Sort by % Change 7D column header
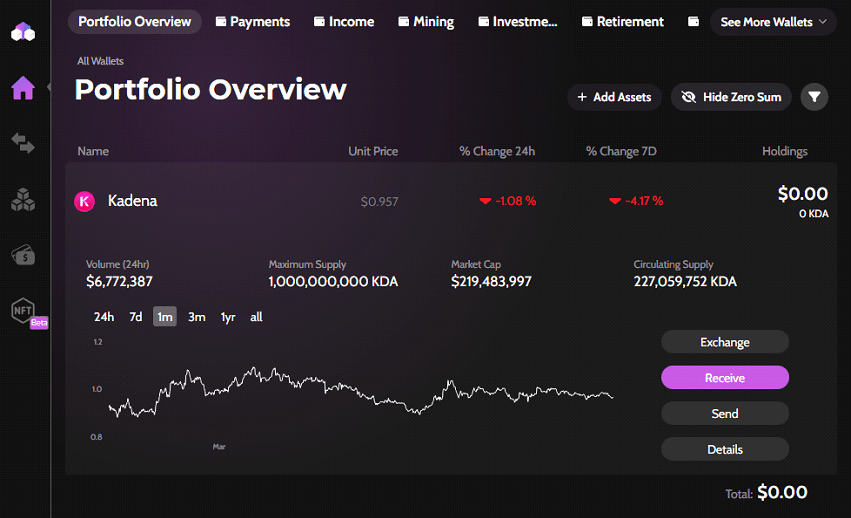851x518 pixels. (x=621, y=151)
